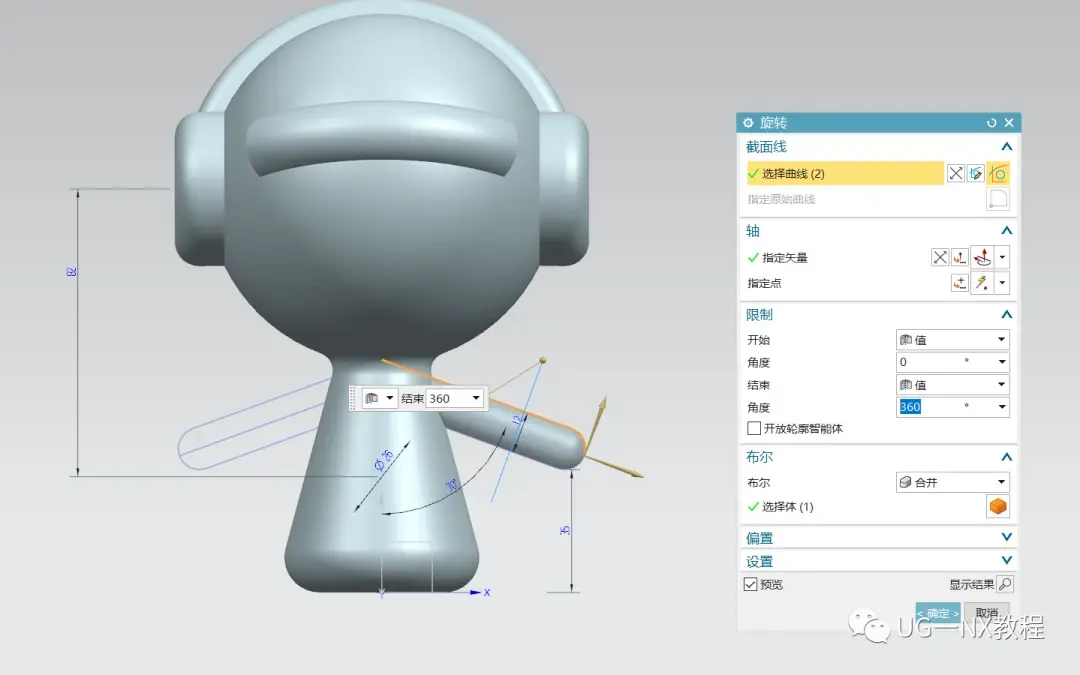Activate the 选择曲线 (2) selection row
The height and width of the screenshot is (675, 1080).
point(844,174)
